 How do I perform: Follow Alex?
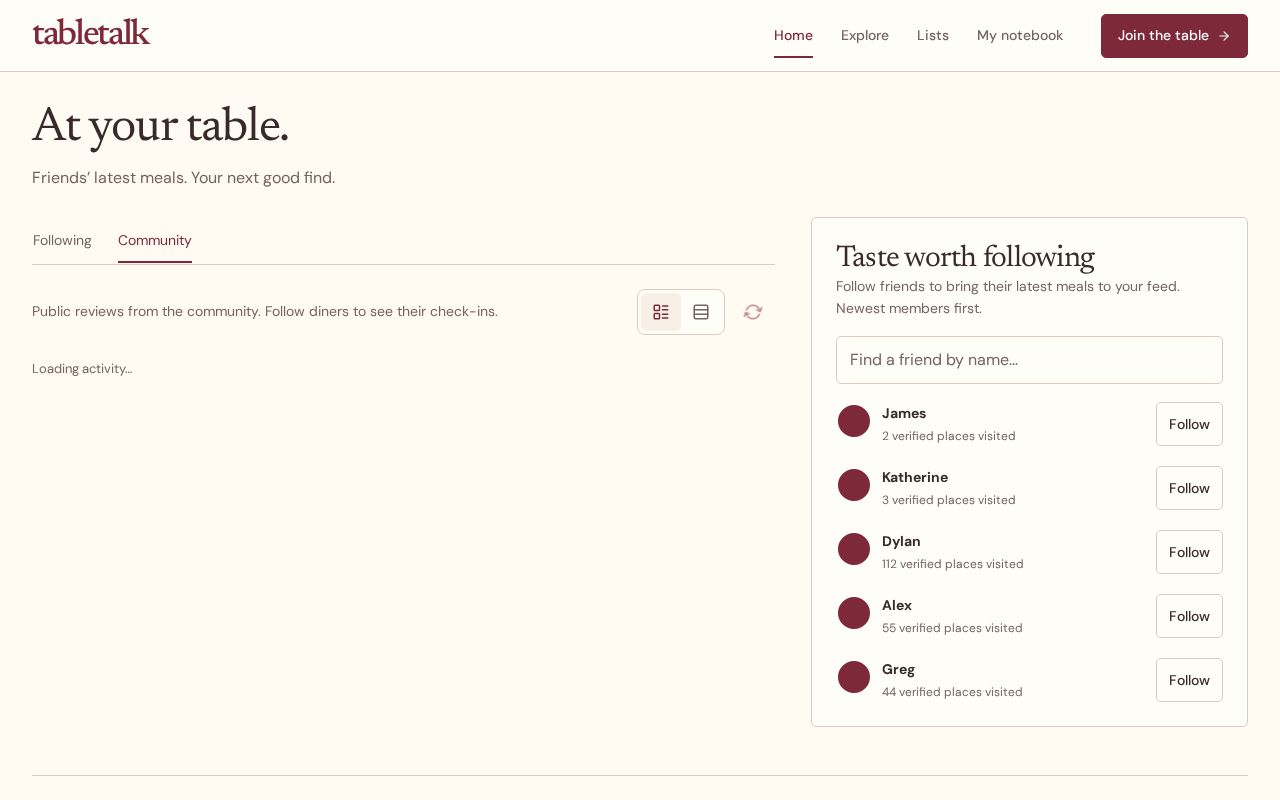pos(1189,616)
